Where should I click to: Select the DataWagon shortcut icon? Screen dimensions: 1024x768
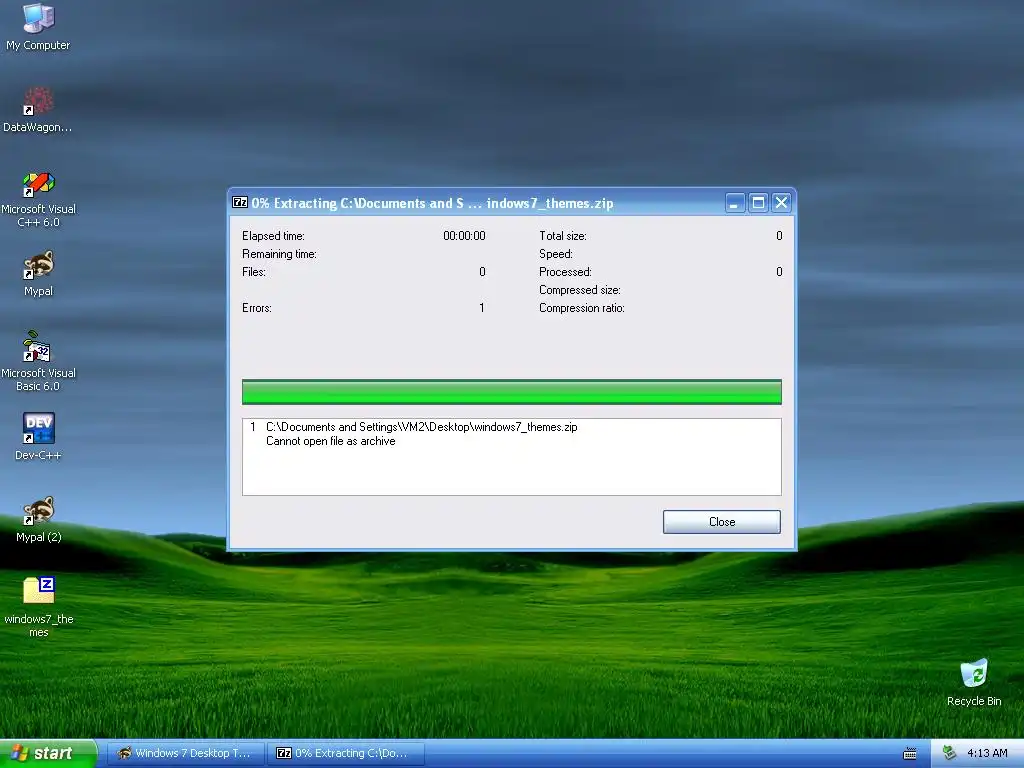[x=38, y=110]
